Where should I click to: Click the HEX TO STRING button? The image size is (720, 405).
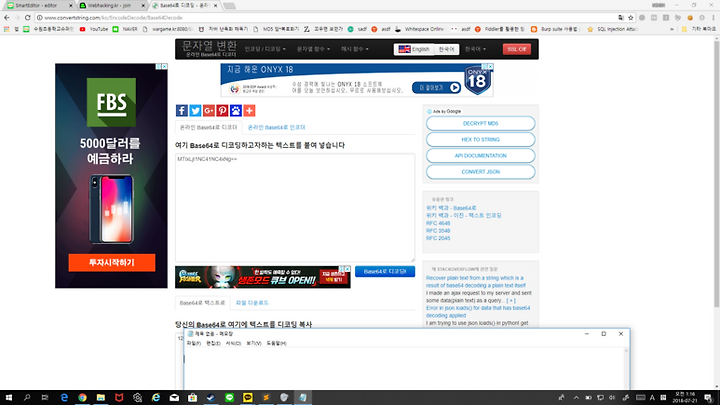(x=480, y=140)
